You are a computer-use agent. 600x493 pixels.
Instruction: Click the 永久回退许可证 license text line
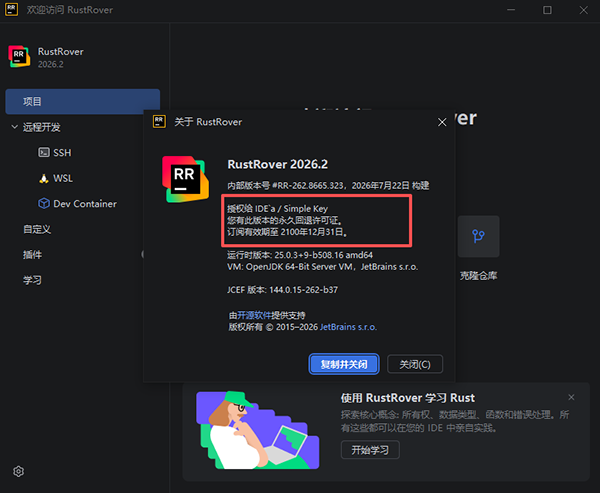click(285, 220)
